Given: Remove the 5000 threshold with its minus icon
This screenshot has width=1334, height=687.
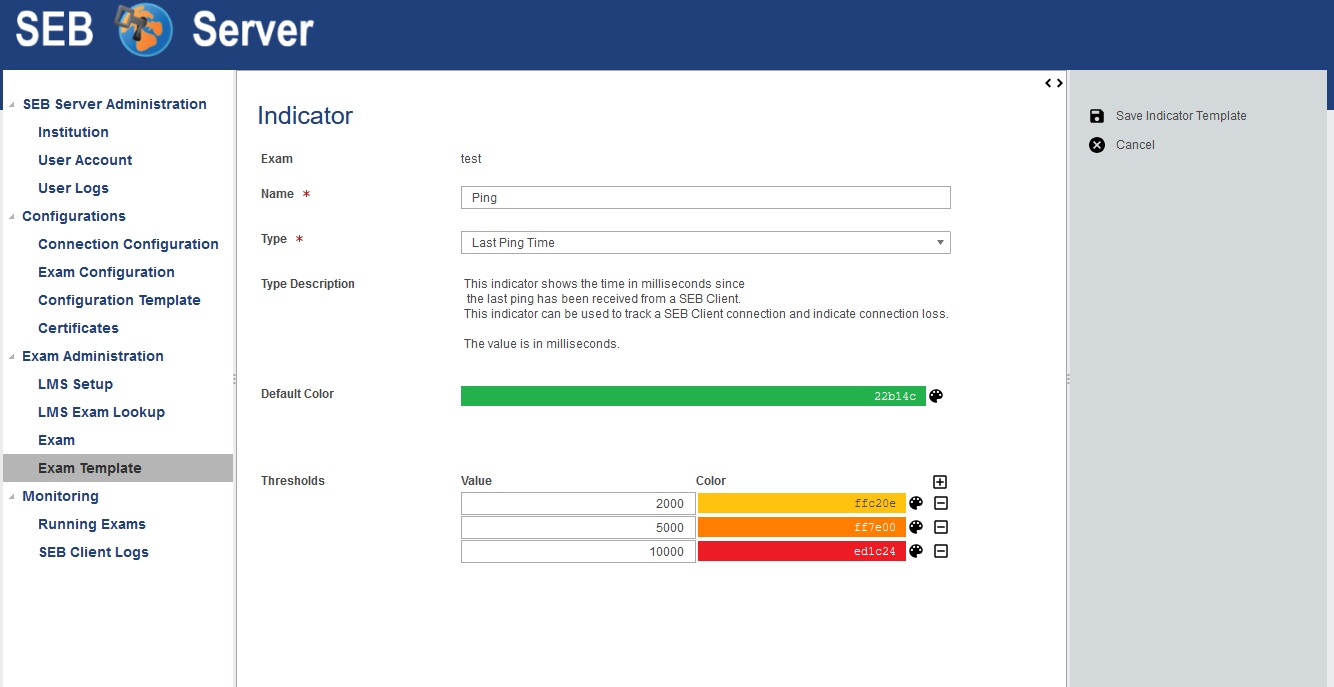Looking at the screenshot, I should tap(940, 527).
